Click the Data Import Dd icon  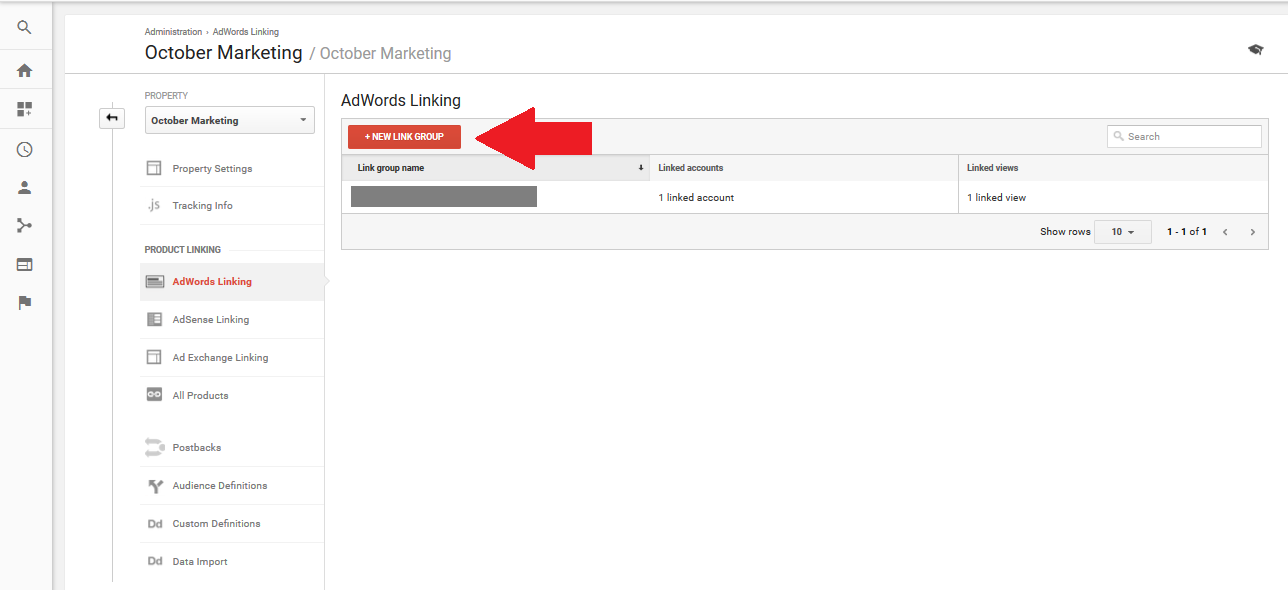coord(155,562)
